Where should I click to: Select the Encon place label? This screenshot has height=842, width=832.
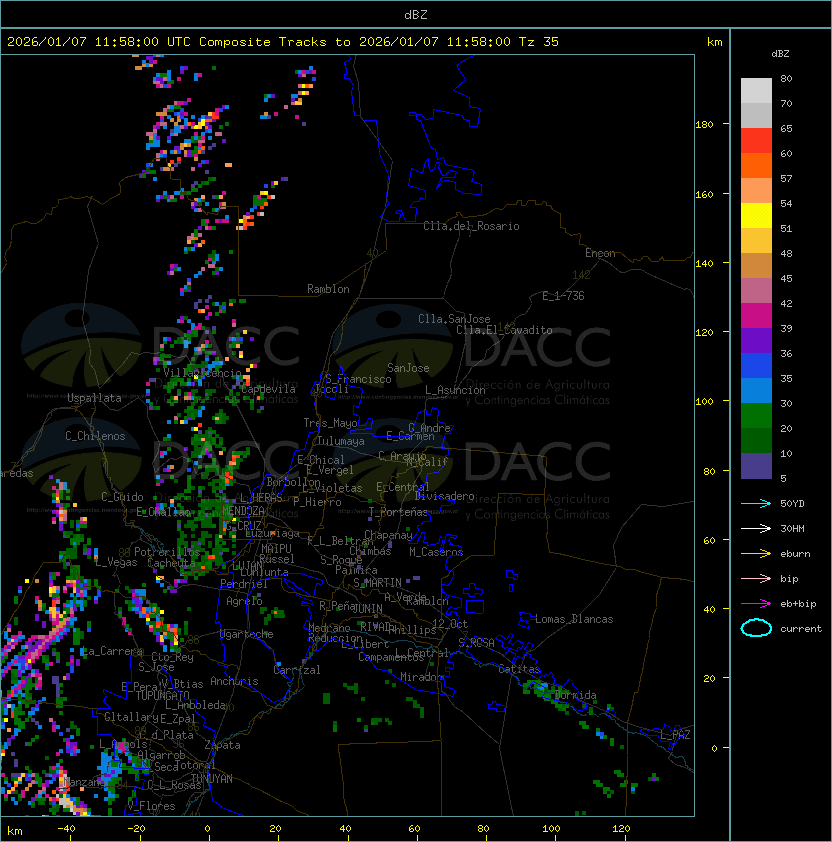(600, 253)
